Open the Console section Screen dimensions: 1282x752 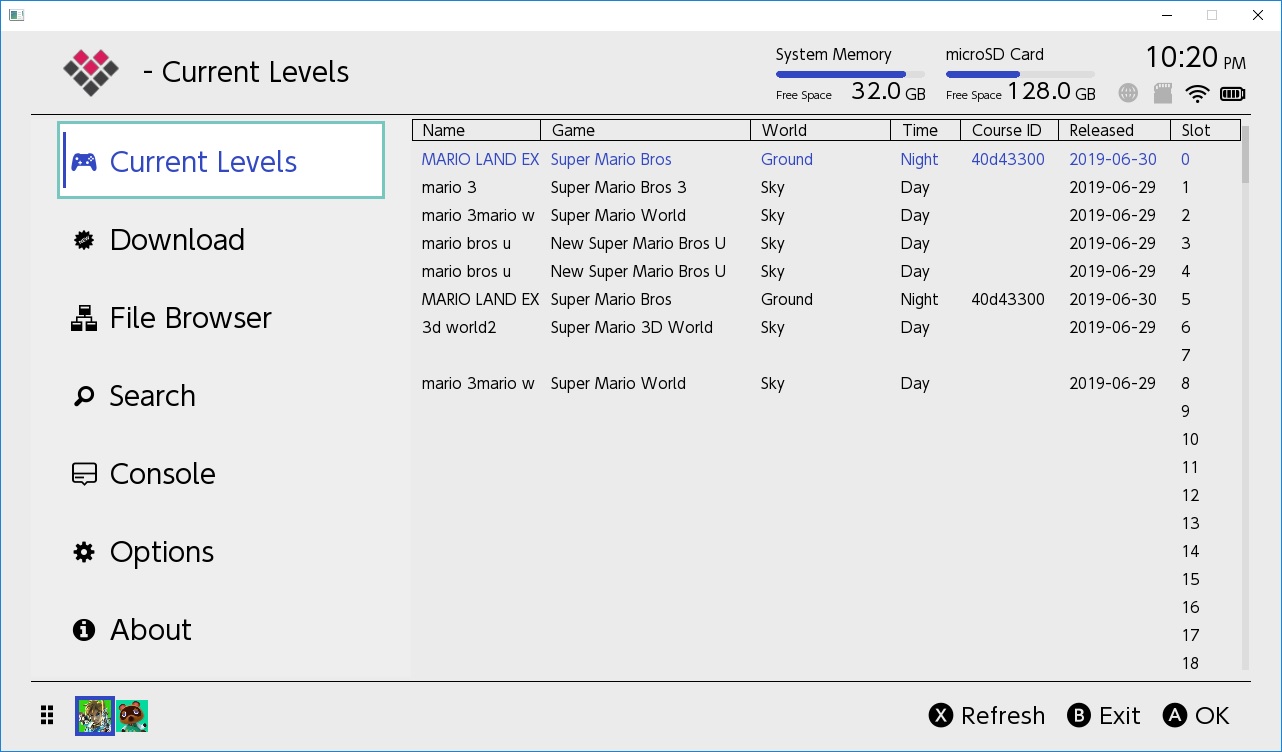click(221, 474)
